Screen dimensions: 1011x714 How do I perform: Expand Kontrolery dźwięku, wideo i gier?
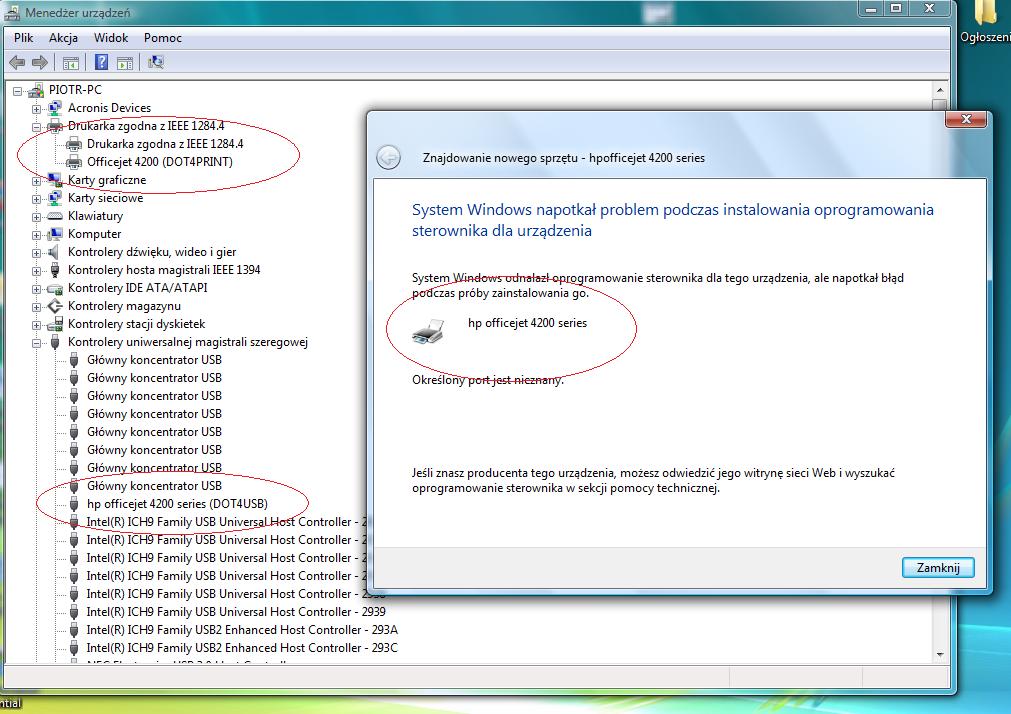coord(37,253)
